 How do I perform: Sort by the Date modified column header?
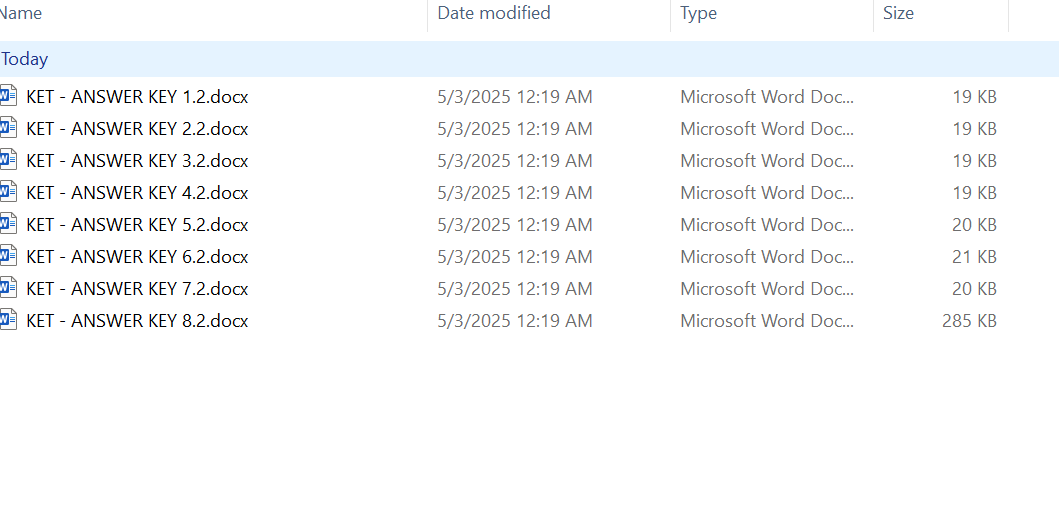494,13
